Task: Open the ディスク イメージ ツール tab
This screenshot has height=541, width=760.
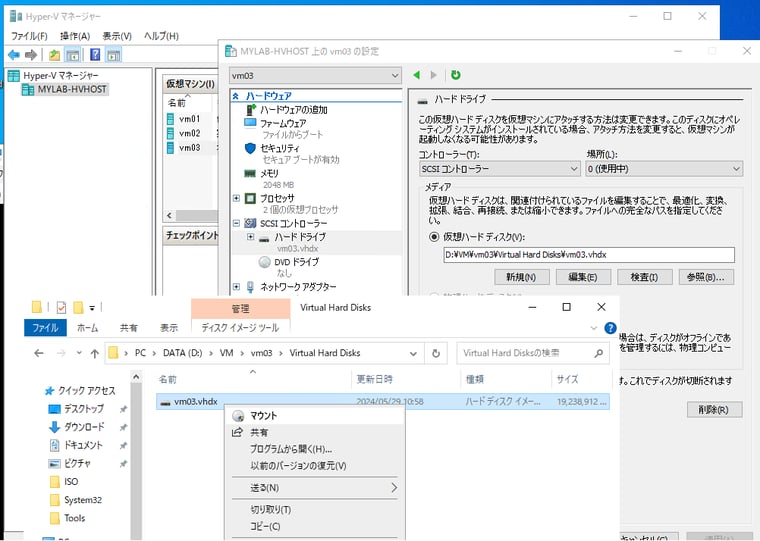Action: (240, 328)
